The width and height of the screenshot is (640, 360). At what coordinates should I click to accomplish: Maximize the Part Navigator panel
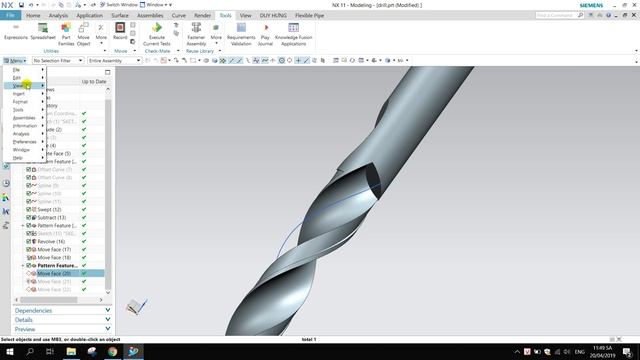(x=107, y=72)
